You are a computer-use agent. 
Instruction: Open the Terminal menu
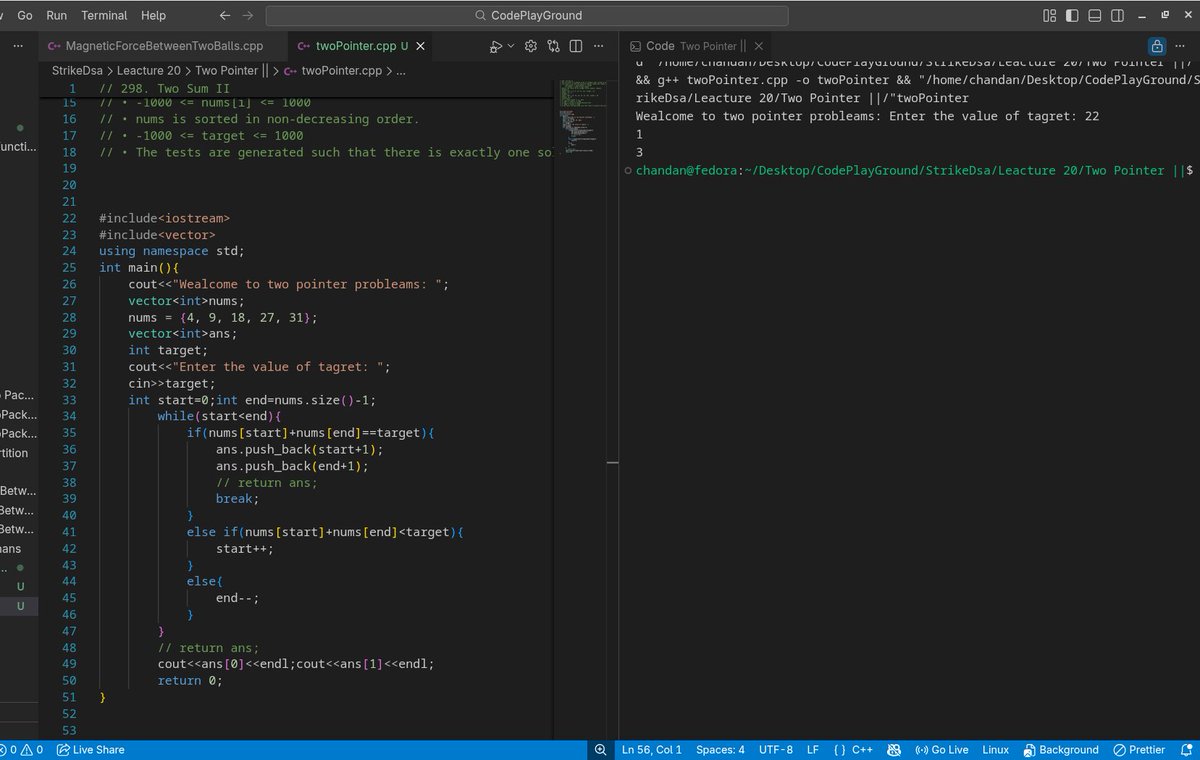(104, 15)
